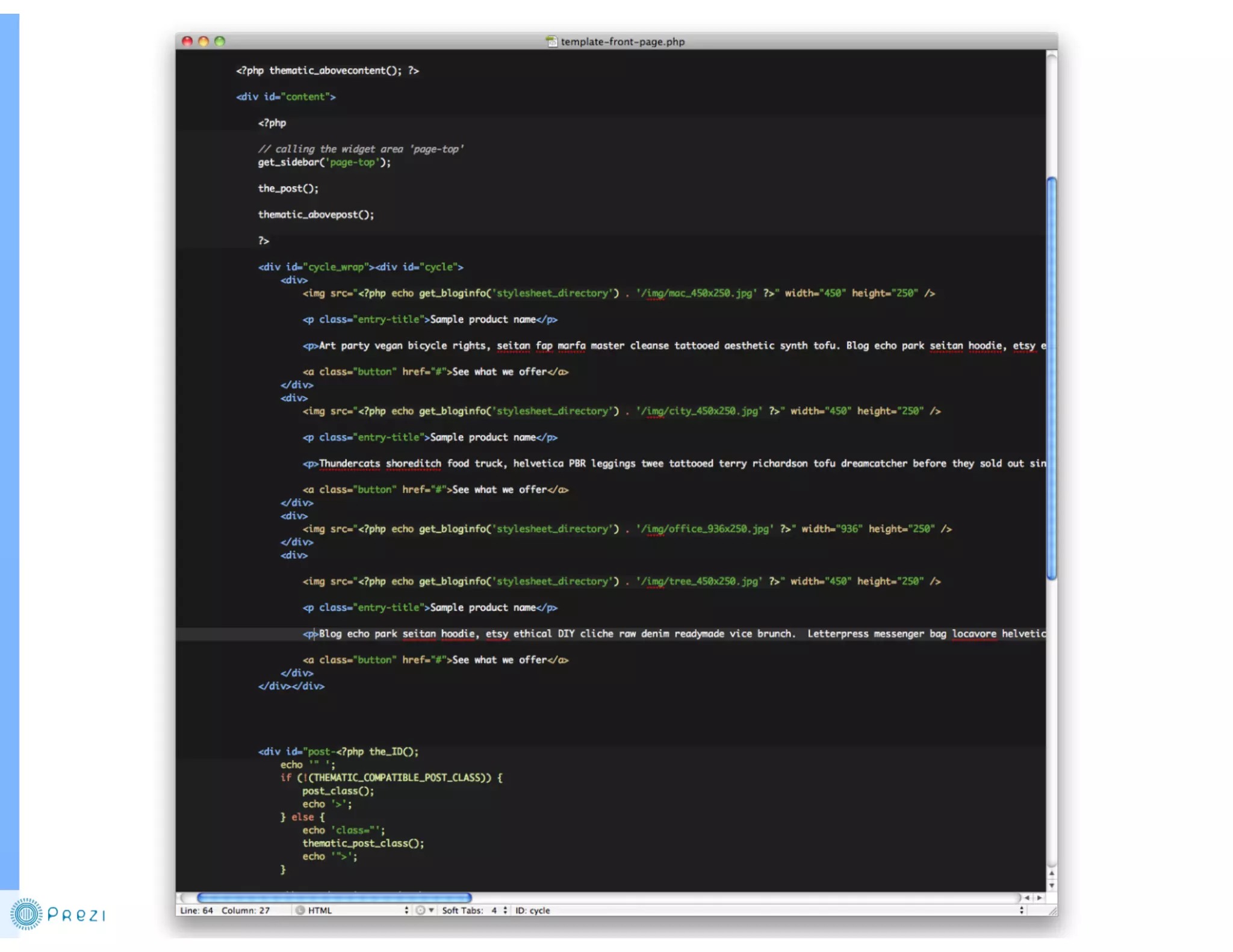Screen dimensions: 1233x952
Task: Click the img line with mac_450x250.jpg
Action: coord(618,293)
